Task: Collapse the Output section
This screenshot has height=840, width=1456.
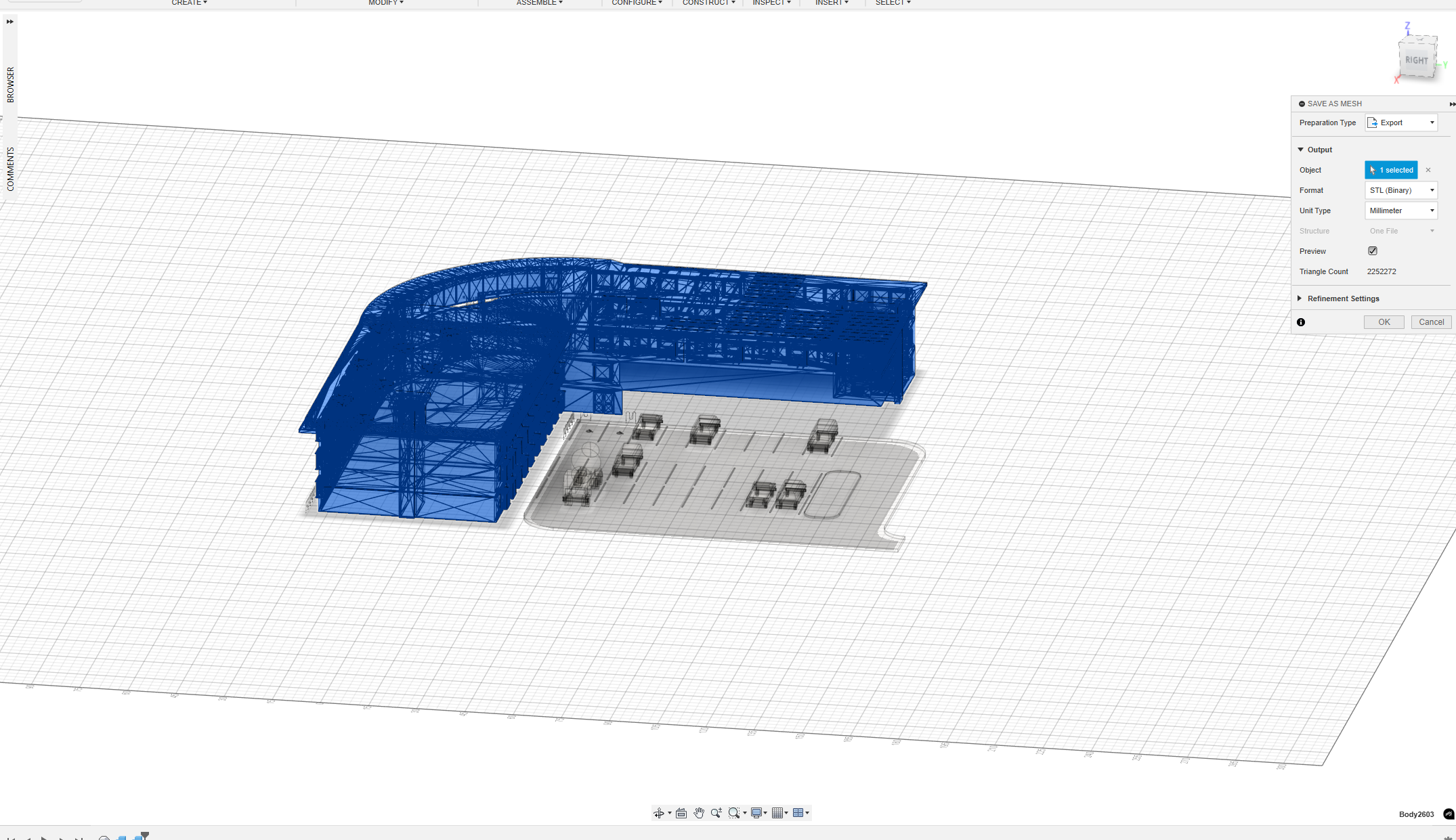Action: [x=1300, y=150]
